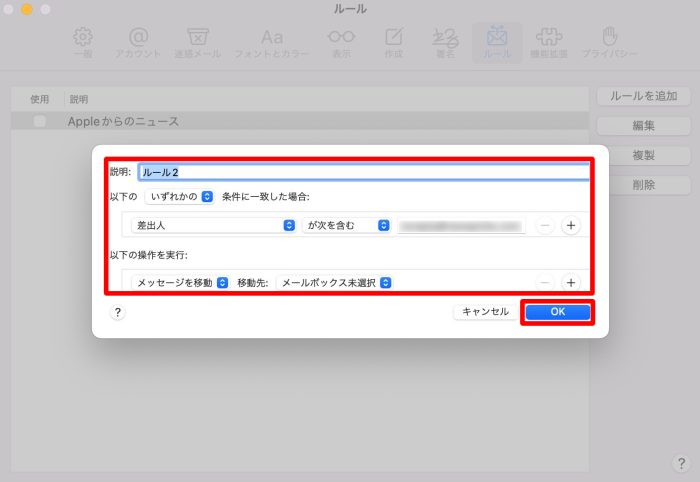700x482 pixels.
Task: Select the 署名 (Signatures) icon
Action: pyautogui.click(x=444, y=42)
